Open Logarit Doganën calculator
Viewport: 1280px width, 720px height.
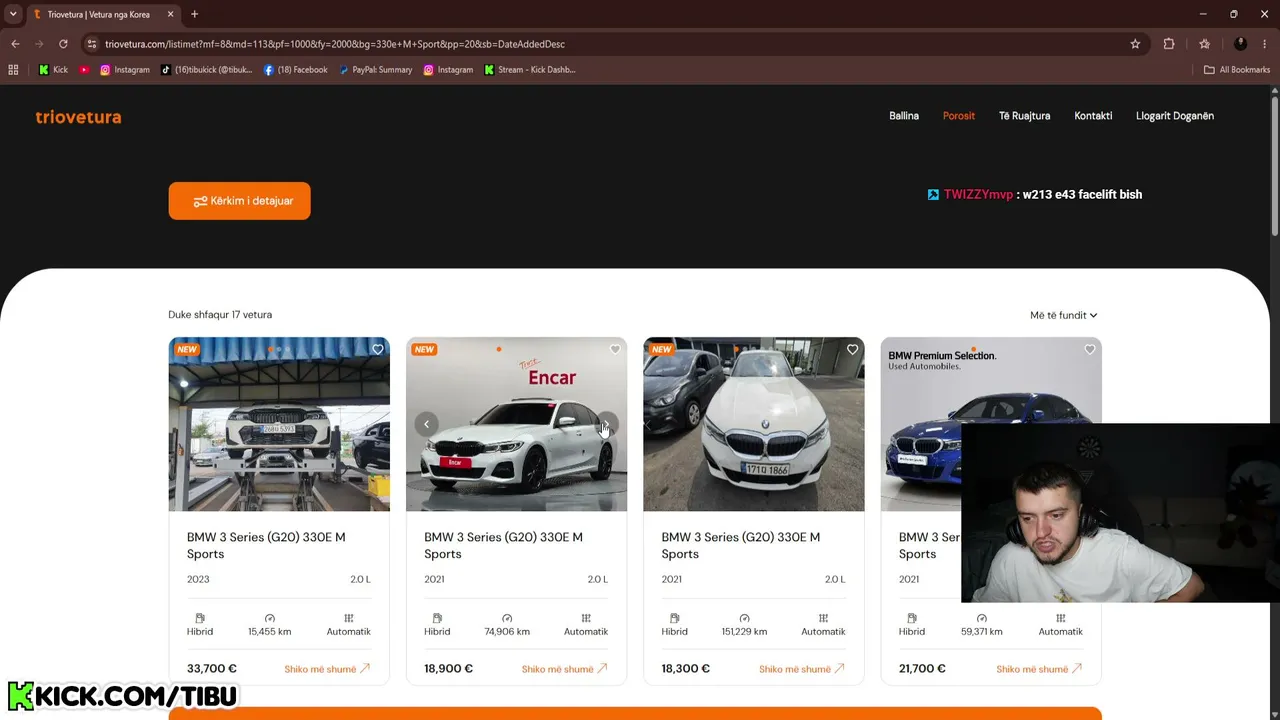click(x=1175, y=116)
